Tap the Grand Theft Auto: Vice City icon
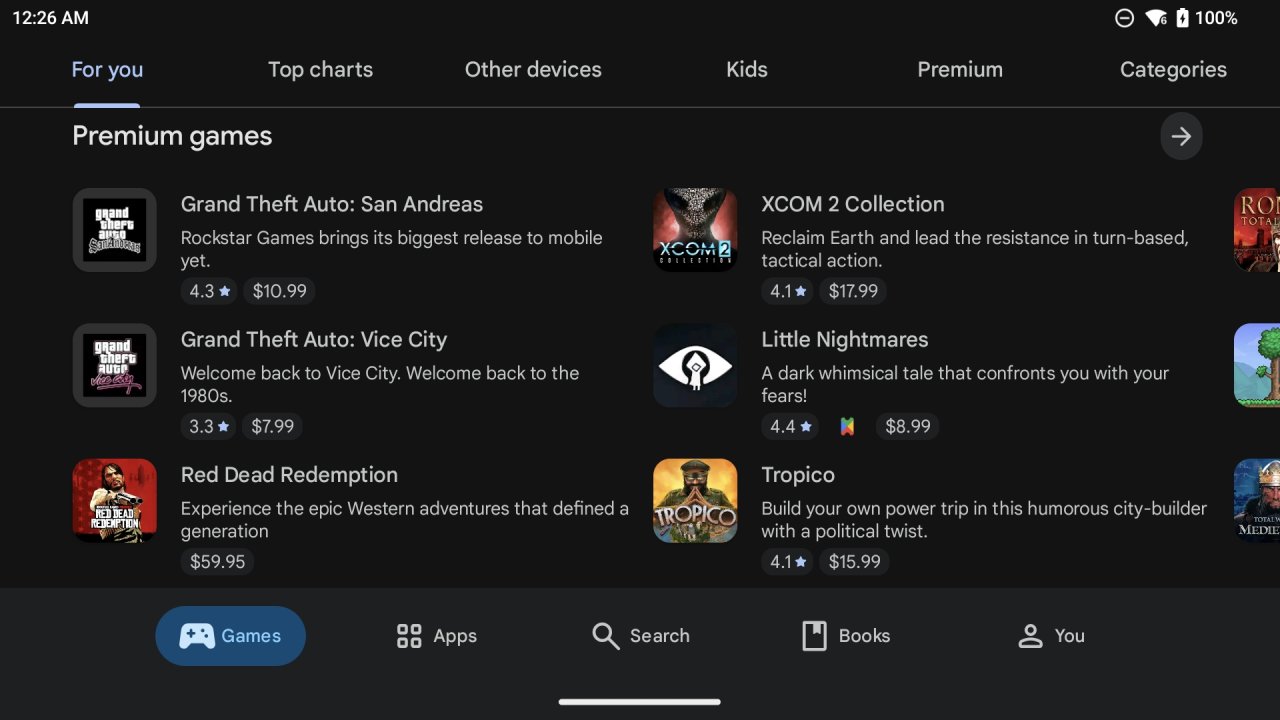1280x720 pixels. [115, 365]
